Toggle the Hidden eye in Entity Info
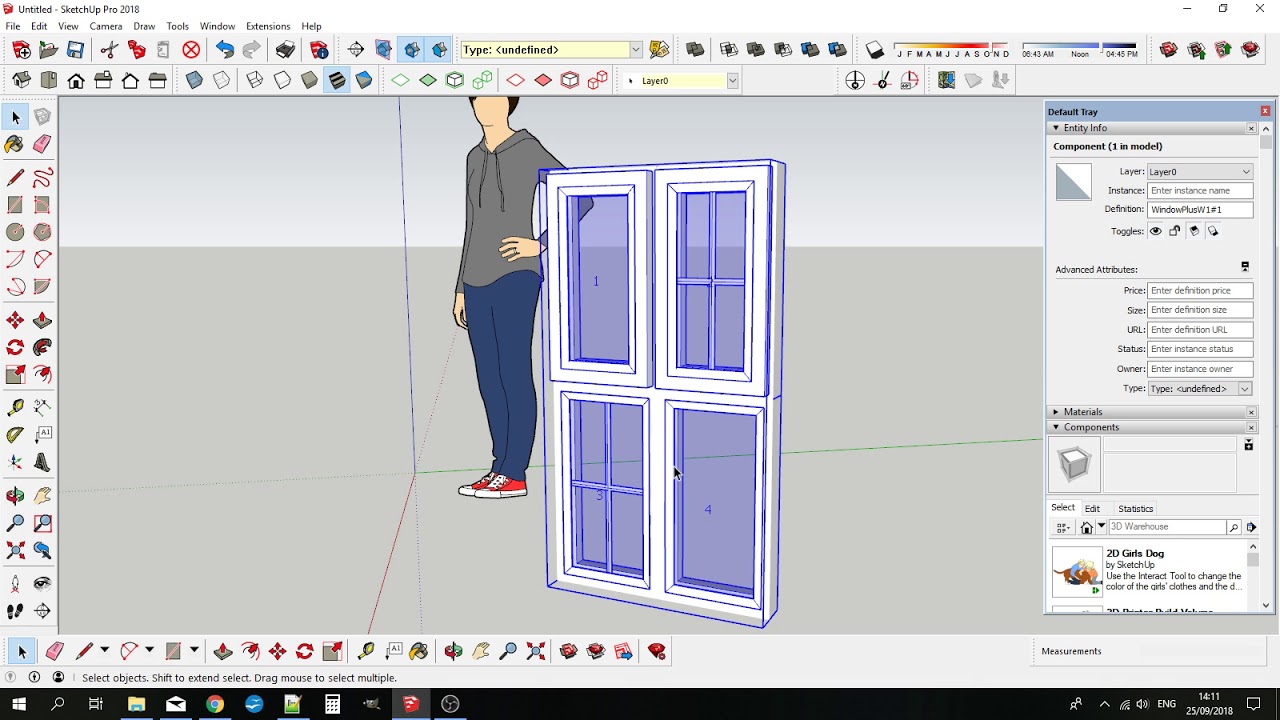This screenshot has height=720, width=1280. (x=1155, y=231)
